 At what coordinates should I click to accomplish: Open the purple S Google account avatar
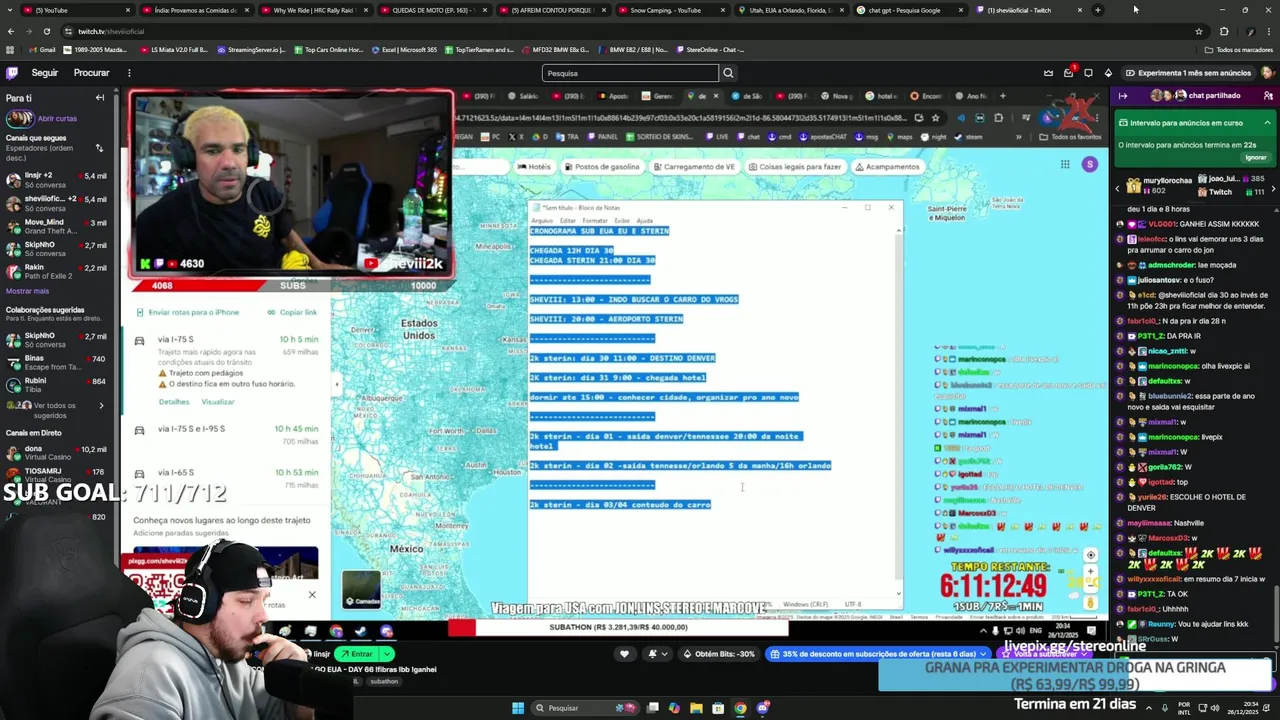pos(1089,164)
